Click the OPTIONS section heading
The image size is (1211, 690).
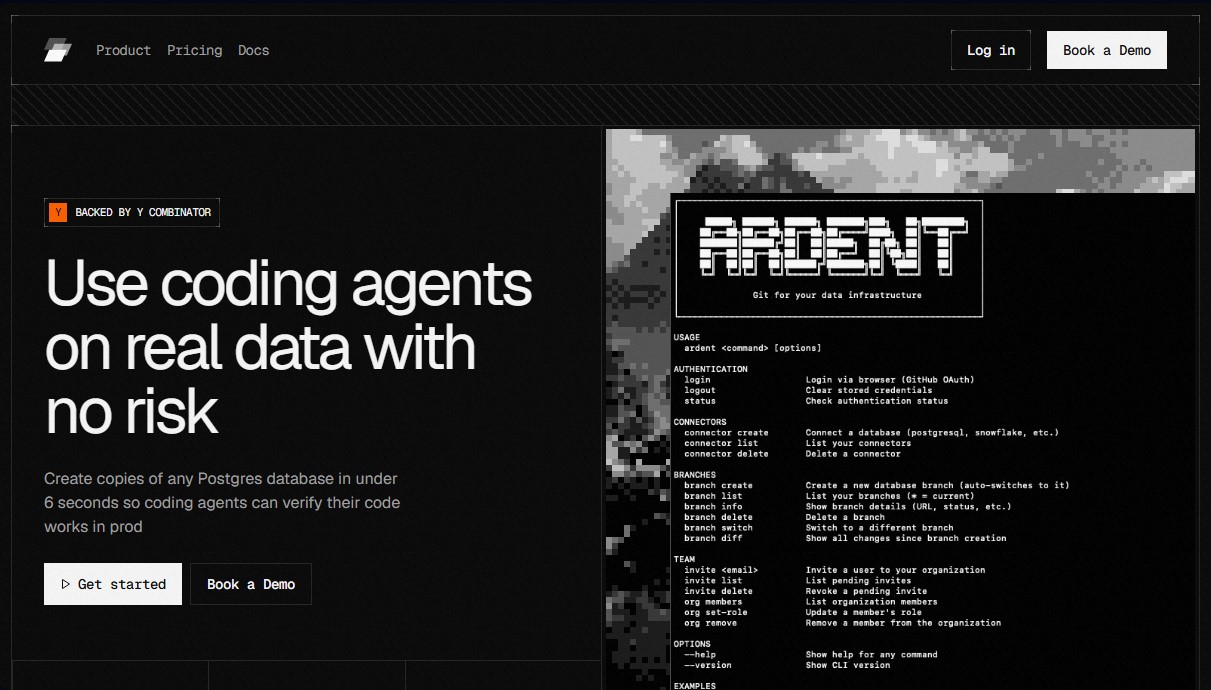tap(692, 644)
